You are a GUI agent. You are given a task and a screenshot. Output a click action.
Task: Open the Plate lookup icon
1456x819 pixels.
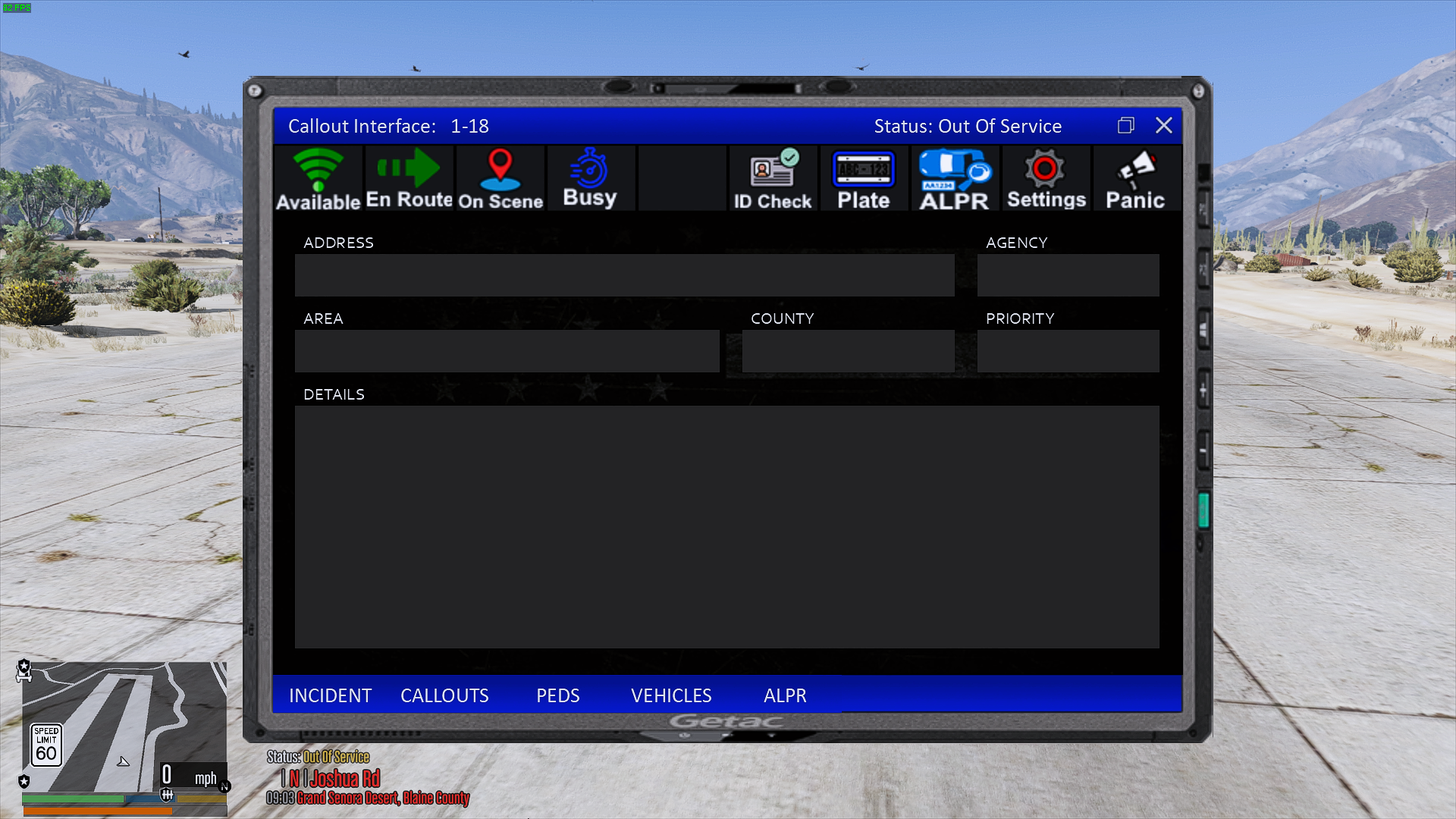click(x=863, y=179)
